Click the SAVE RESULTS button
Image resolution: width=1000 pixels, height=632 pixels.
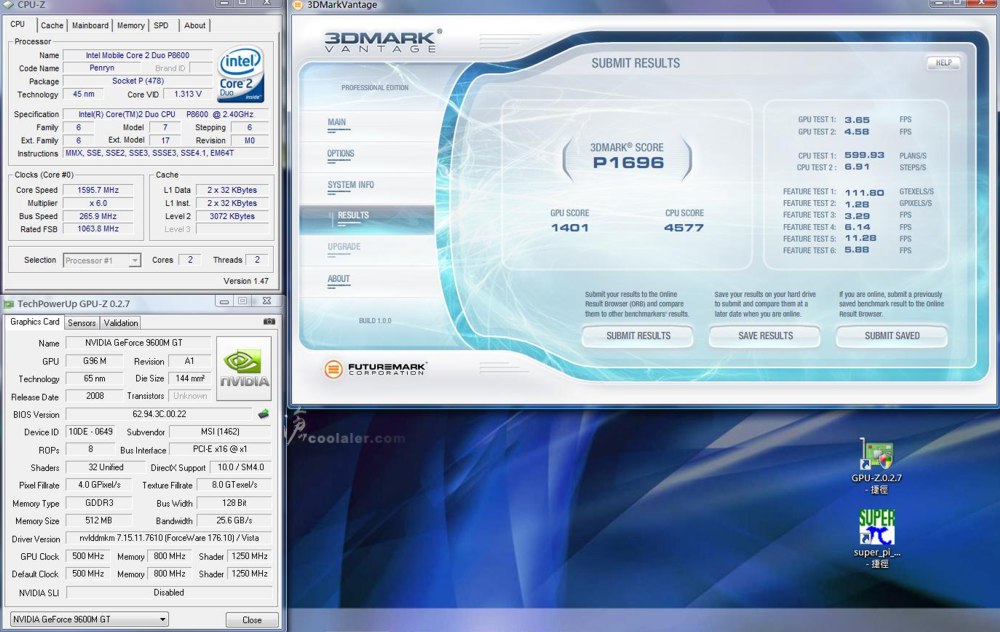click(765, 336)
